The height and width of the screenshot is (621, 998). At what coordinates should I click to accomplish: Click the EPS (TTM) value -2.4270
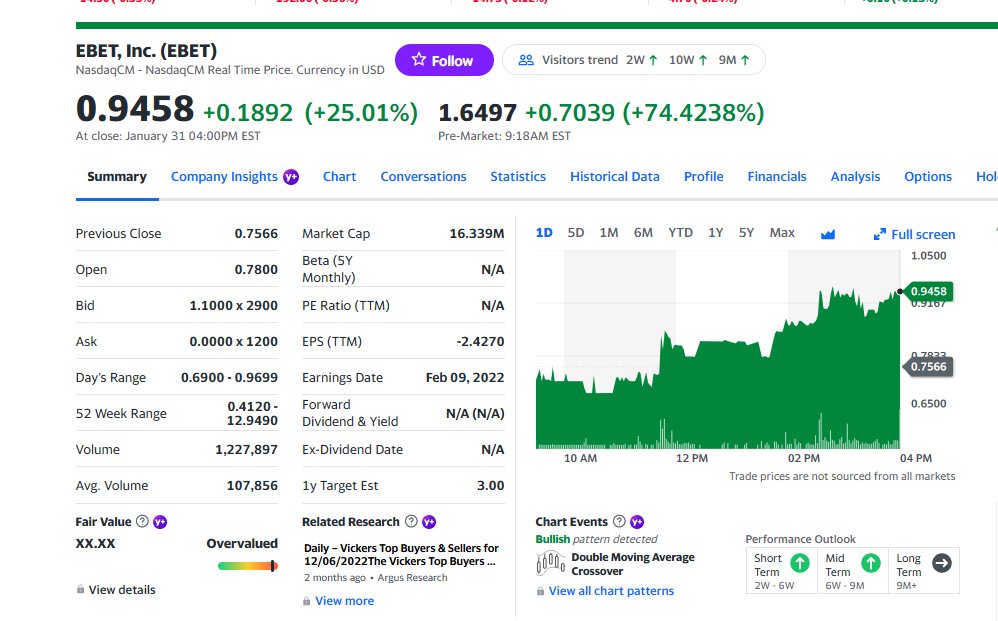point(481,342)
